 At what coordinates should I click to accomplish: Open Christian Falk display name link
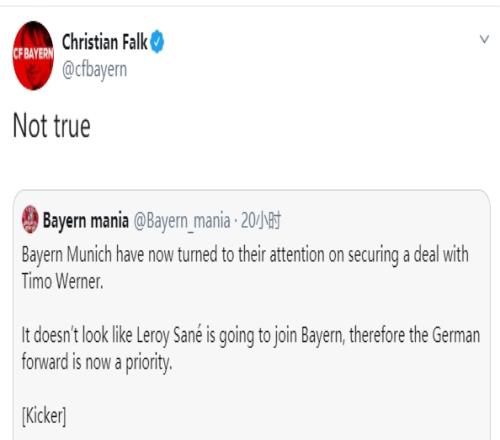click(104, 42)
